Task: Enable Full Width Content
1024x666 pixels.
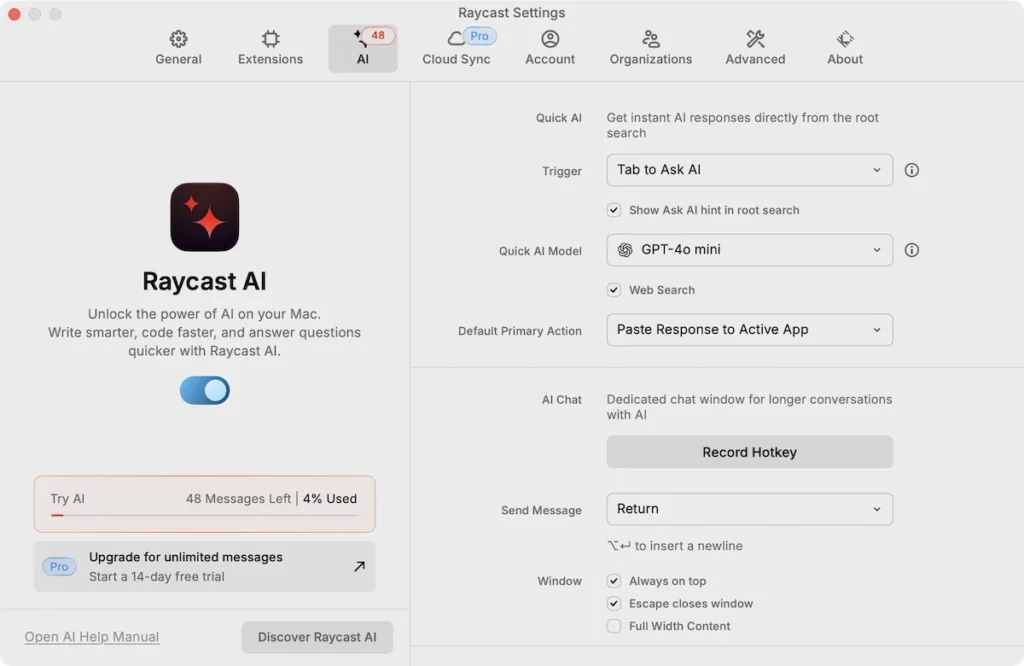Action: tap(614, 626)
